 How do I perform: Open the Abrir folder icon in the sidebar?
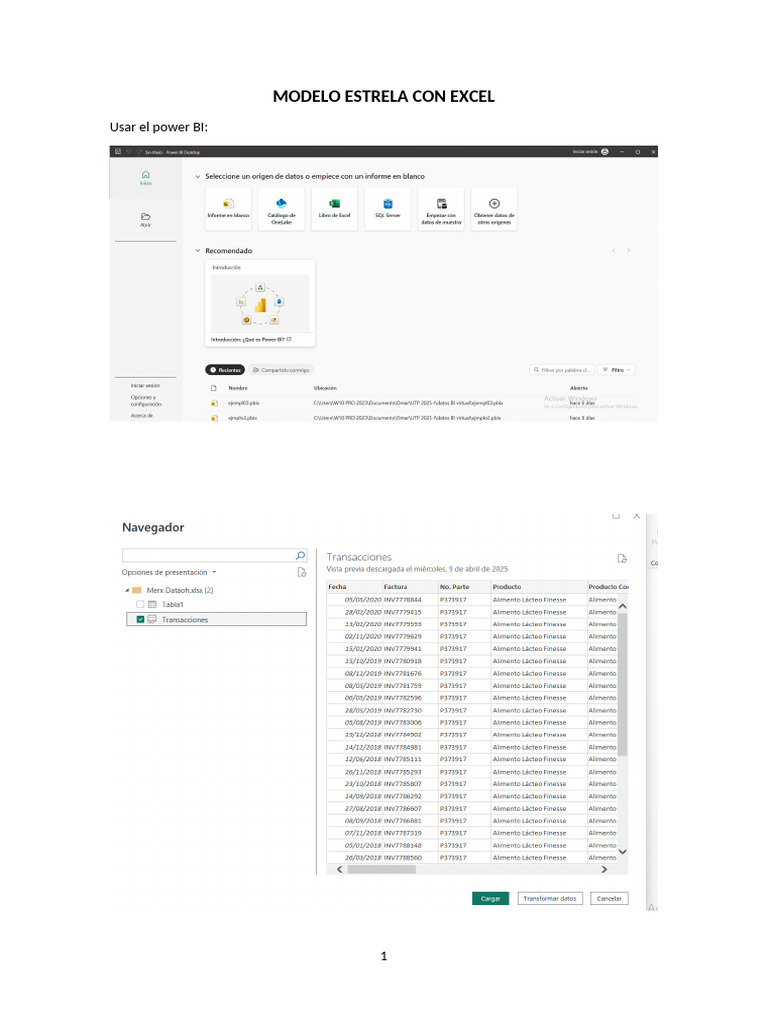[146, 216]
